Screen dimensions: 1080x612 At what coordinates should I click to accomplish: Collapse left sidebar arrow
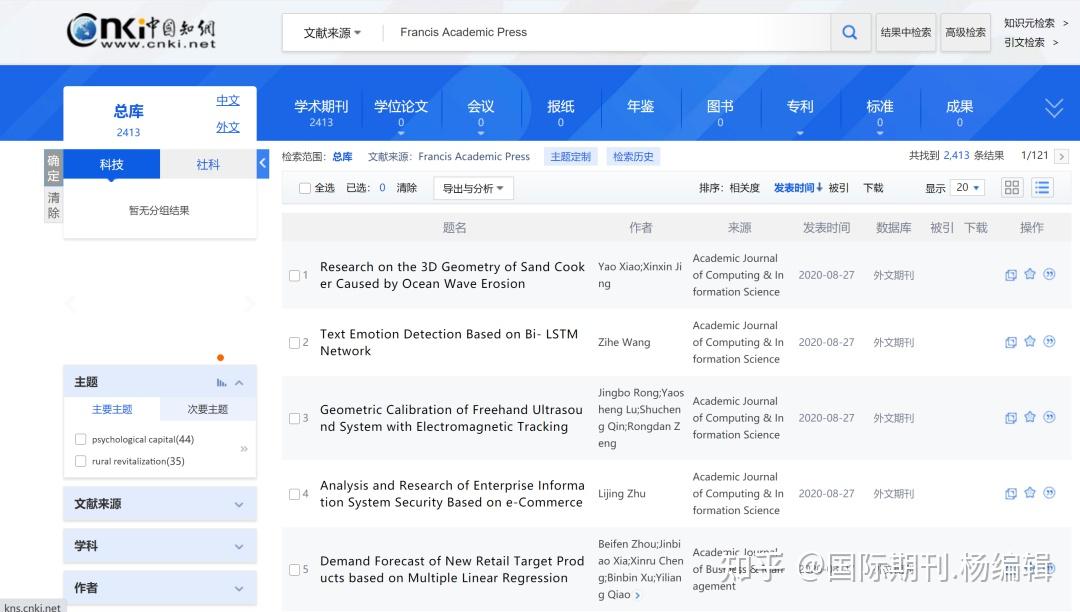(262, 164)
